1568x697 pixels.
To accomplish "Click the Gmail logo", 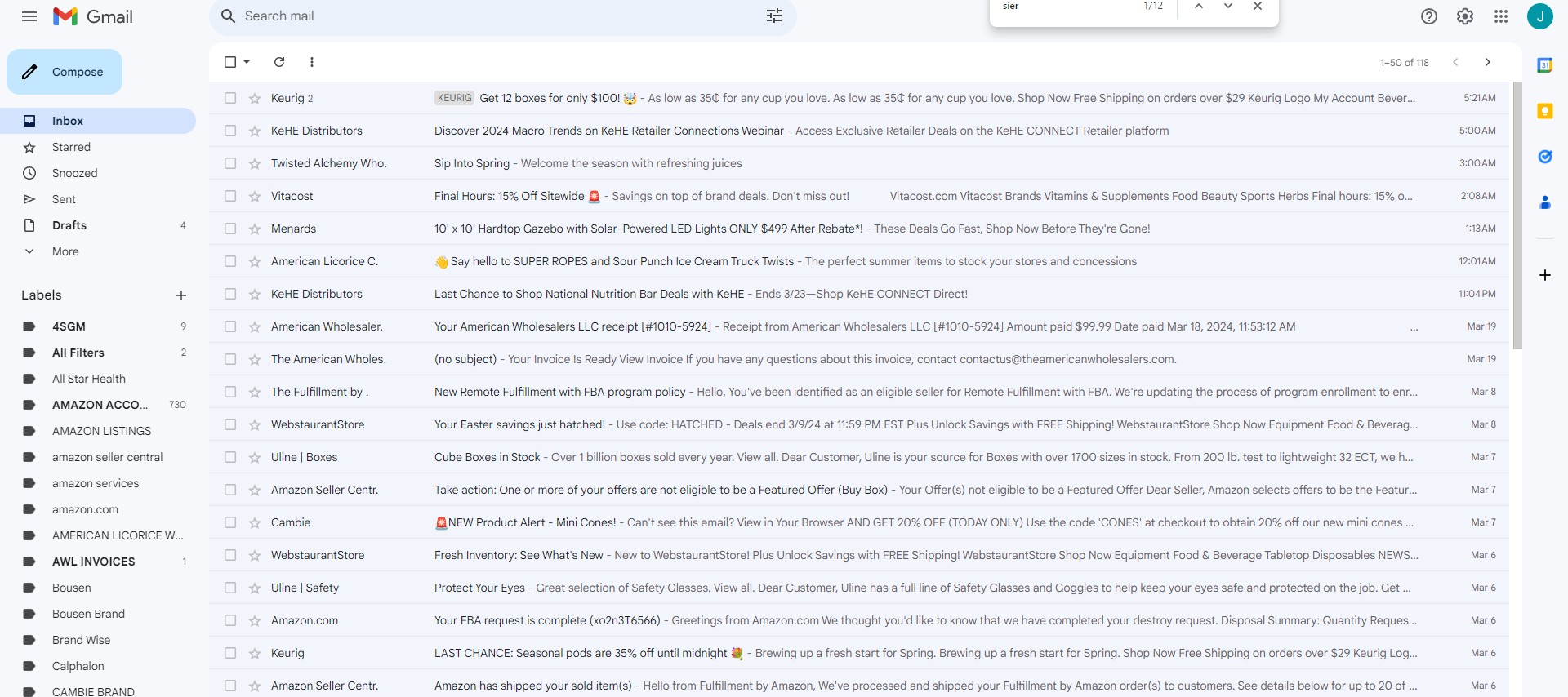I will [x=92, y=16].
